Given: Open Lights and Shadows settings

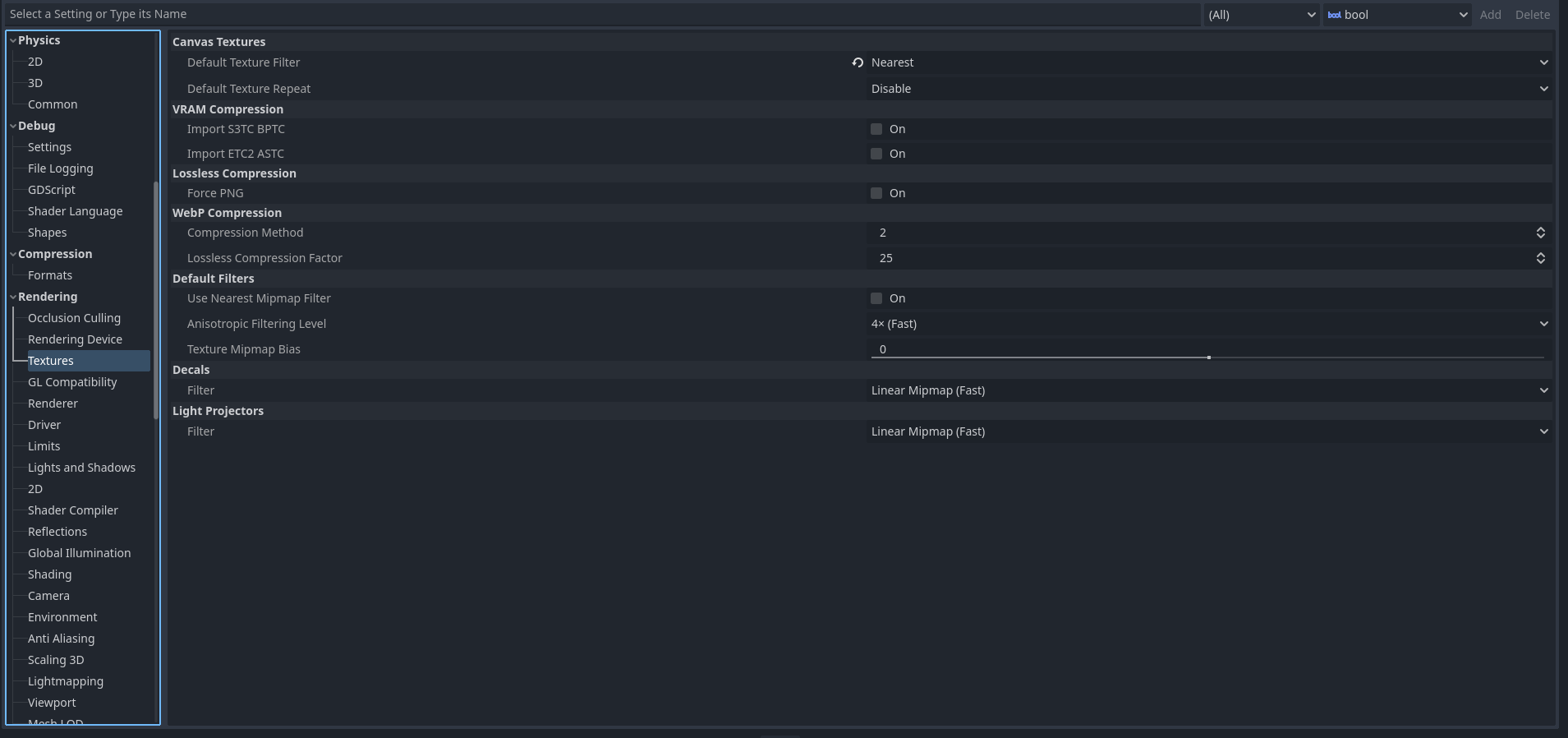Looking at the screenshot, I should 81,468.
